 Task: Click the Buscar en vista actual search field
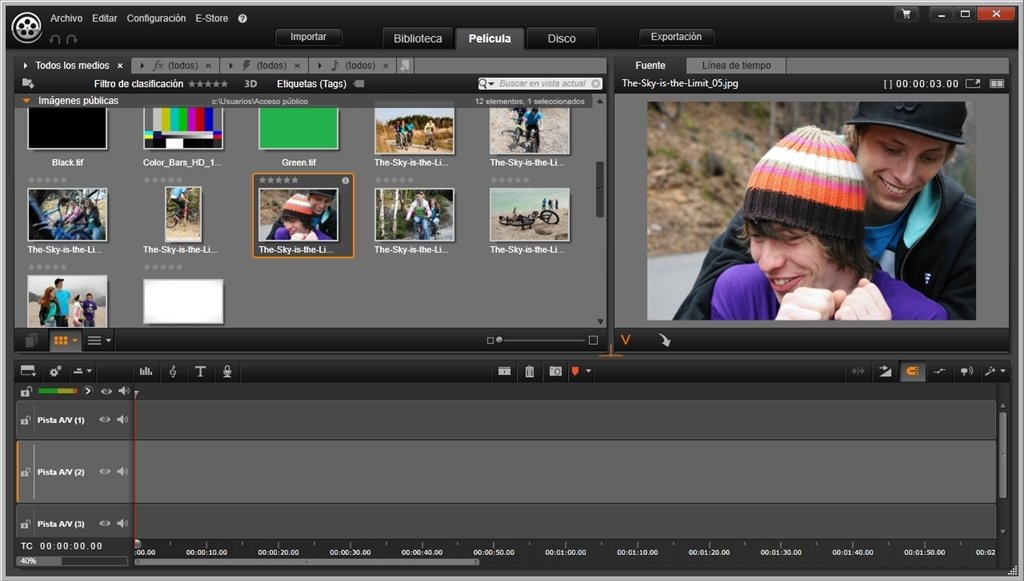(x=542, y=84)
